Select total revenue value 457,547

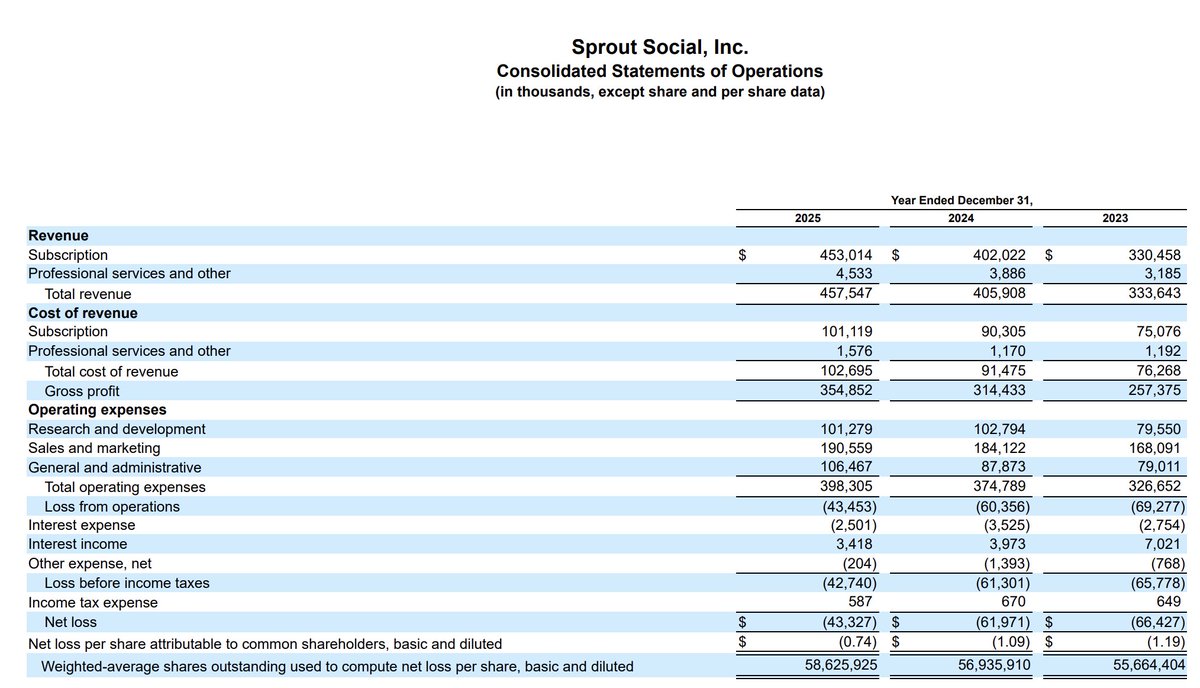point(846,294)
